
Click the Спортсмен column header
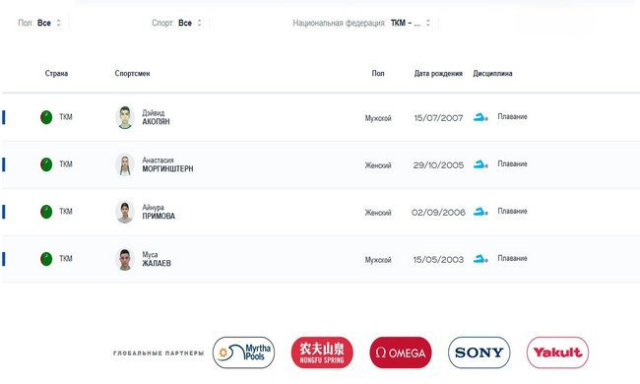click(x=132, y=73)
